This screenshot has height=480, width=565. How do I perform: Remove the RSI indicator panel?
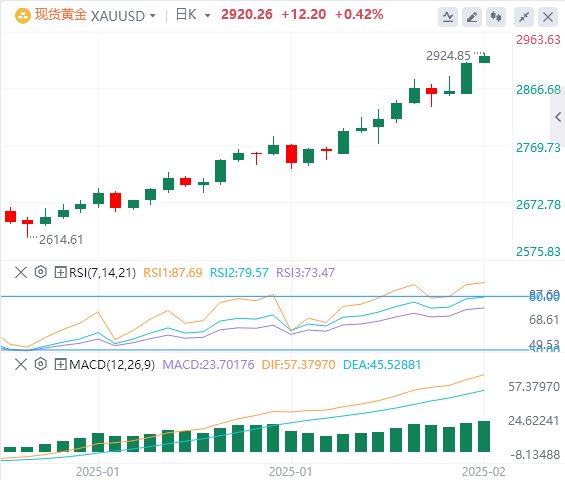click(x=21, y=272)
